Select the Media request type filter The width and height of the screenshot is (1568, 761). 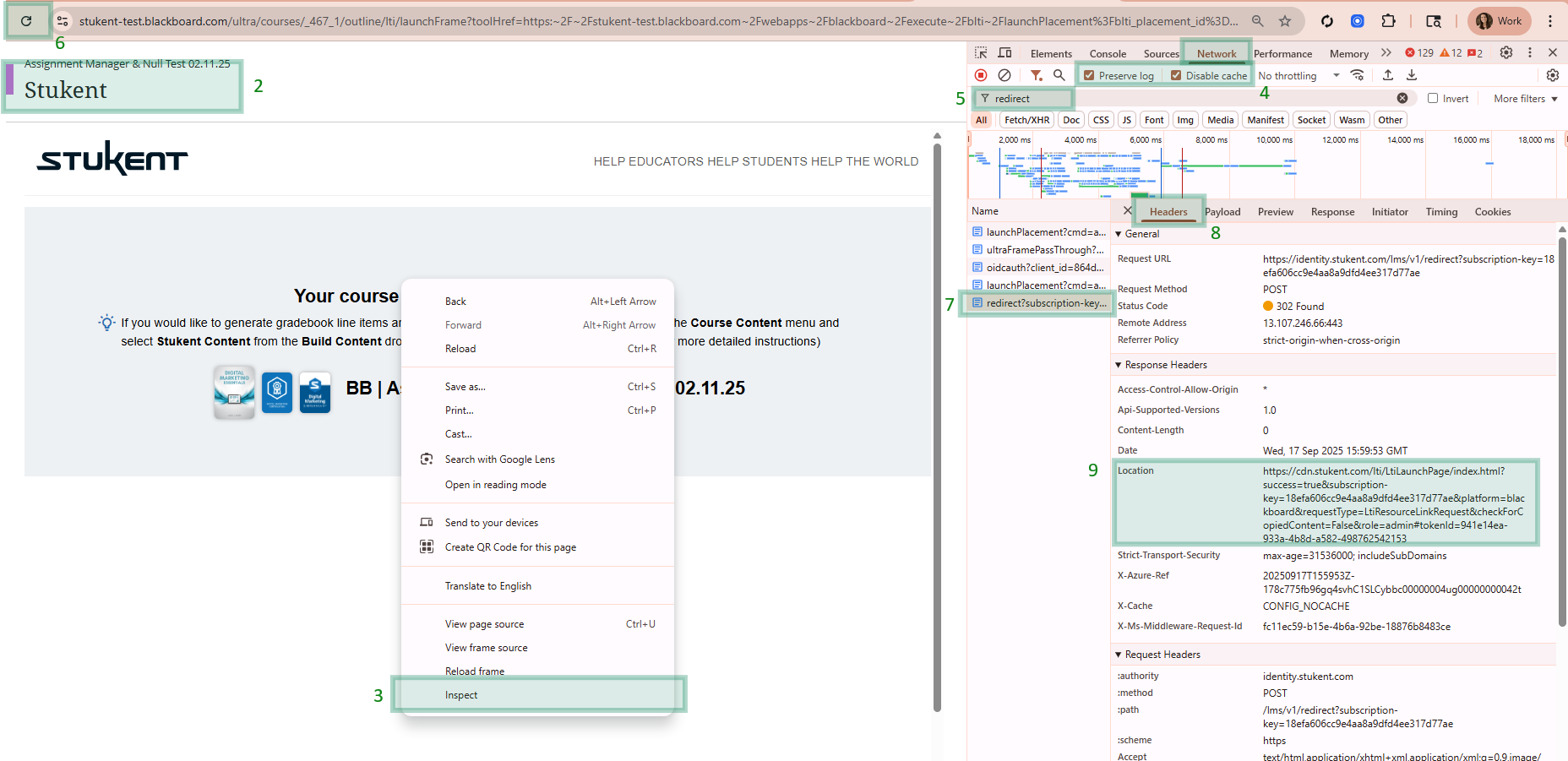coord(1220,120)
